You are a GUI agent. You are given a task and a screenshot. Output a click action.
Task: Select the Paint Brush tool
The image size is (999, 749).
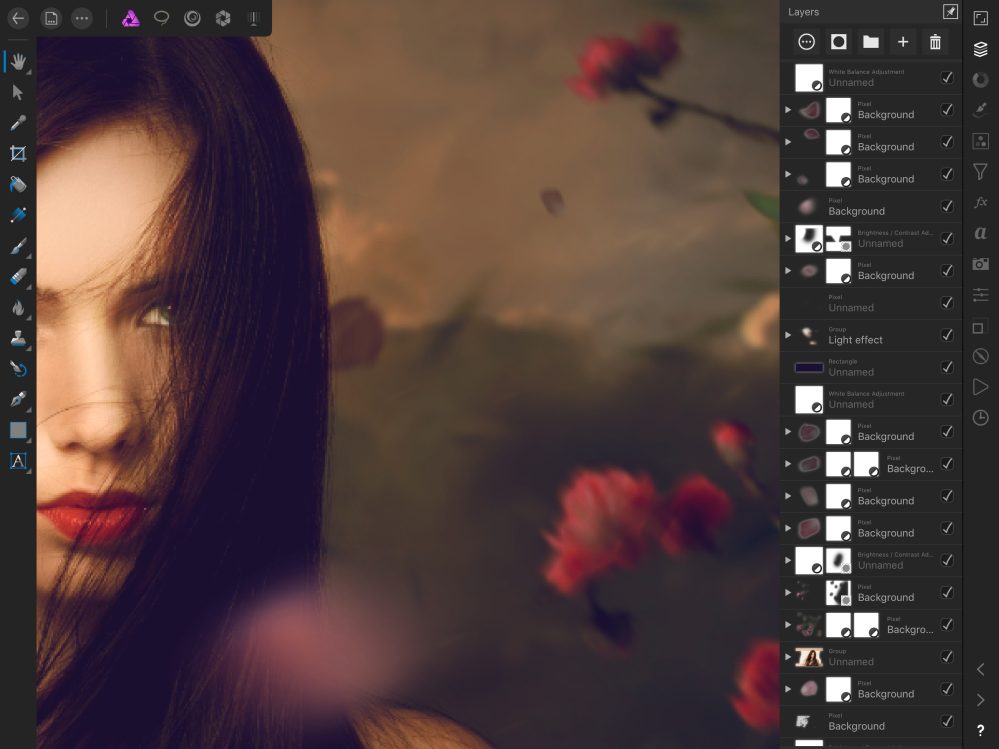pyautogui.click(x=18, y=246)
